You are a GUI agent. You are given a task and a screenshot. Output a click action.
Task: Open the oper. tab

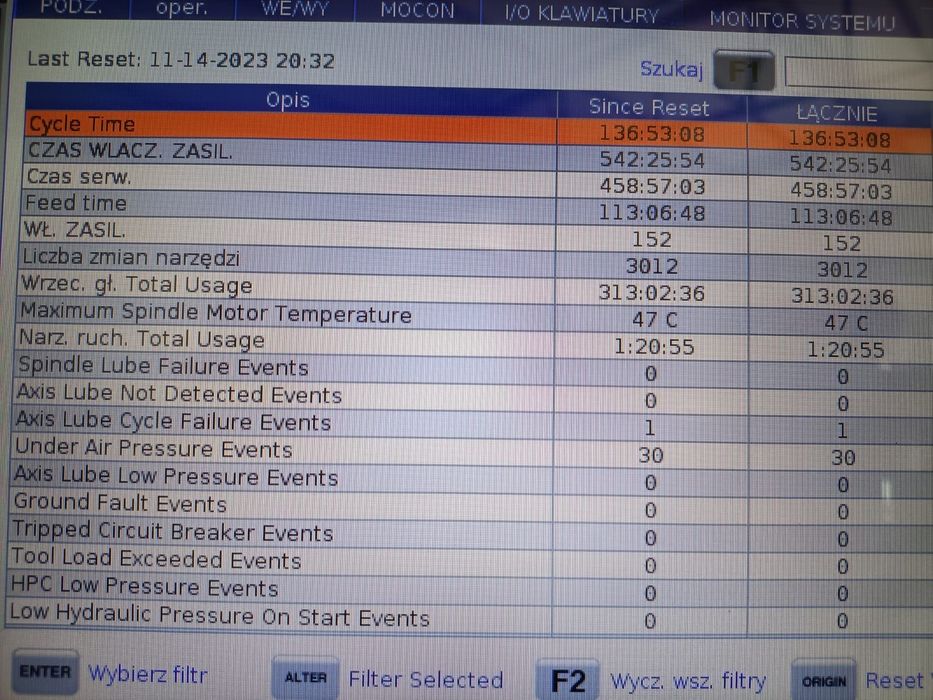point(181,9)
